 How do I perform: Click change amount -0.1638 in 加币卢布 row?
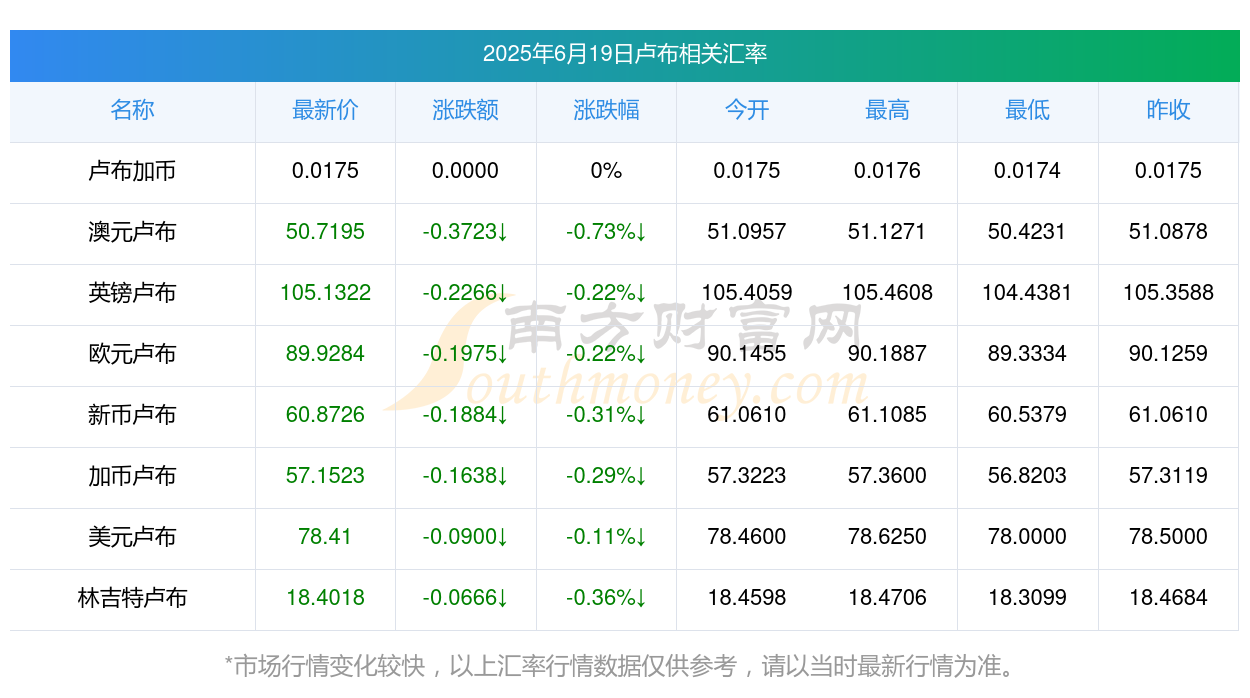pyautogui.click(x=466, y=476)
